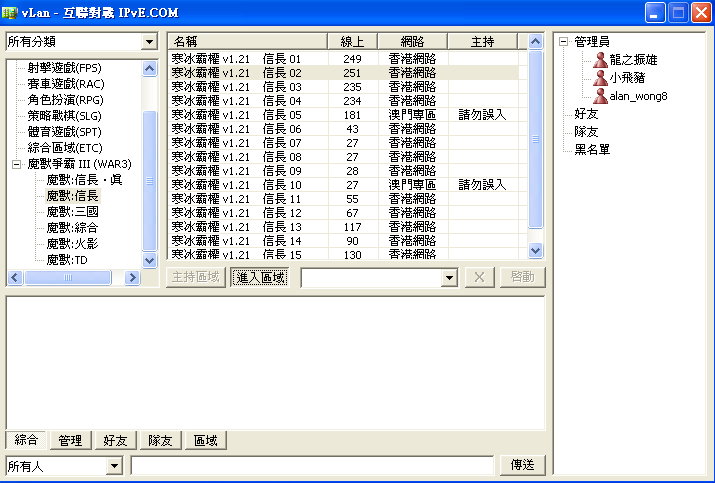Viewport: 715px width, 483px height.
Task: Sort by the 網路 column header
Action: point(413,42)
